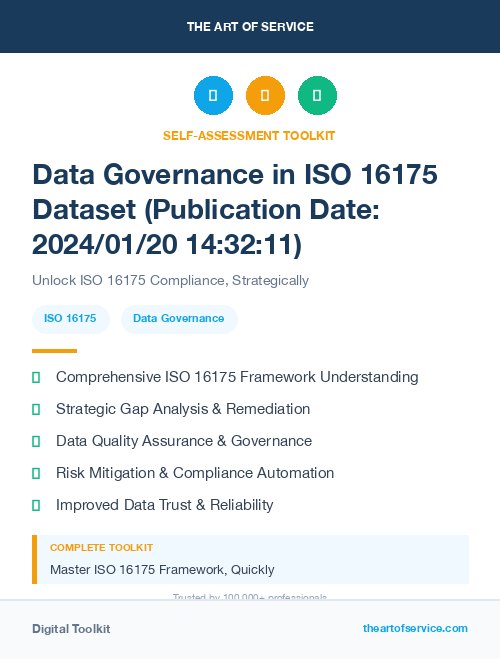Click subtitle Unlock ISO 16175 Compliance, Strategically

(x=171, y=280)
